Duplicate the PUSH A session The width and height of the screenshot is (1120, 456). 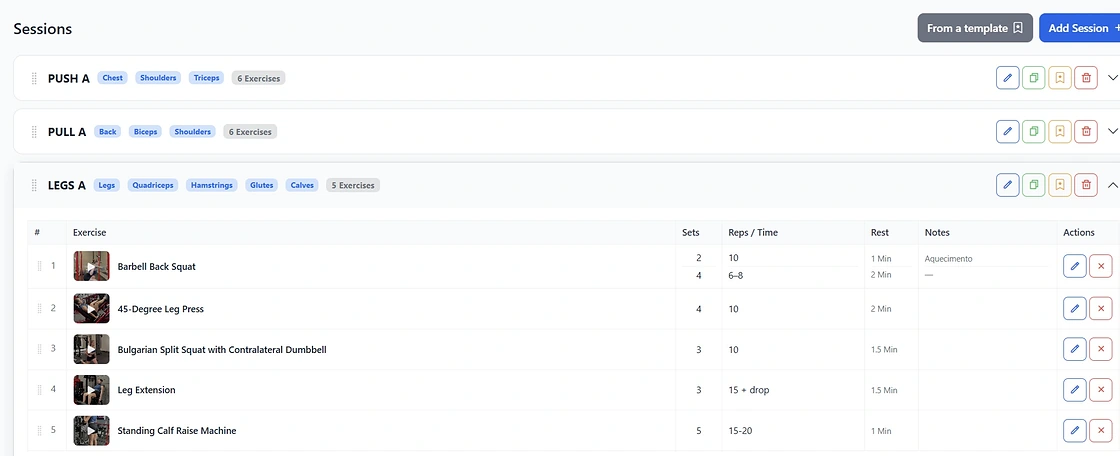(1034, 78)
